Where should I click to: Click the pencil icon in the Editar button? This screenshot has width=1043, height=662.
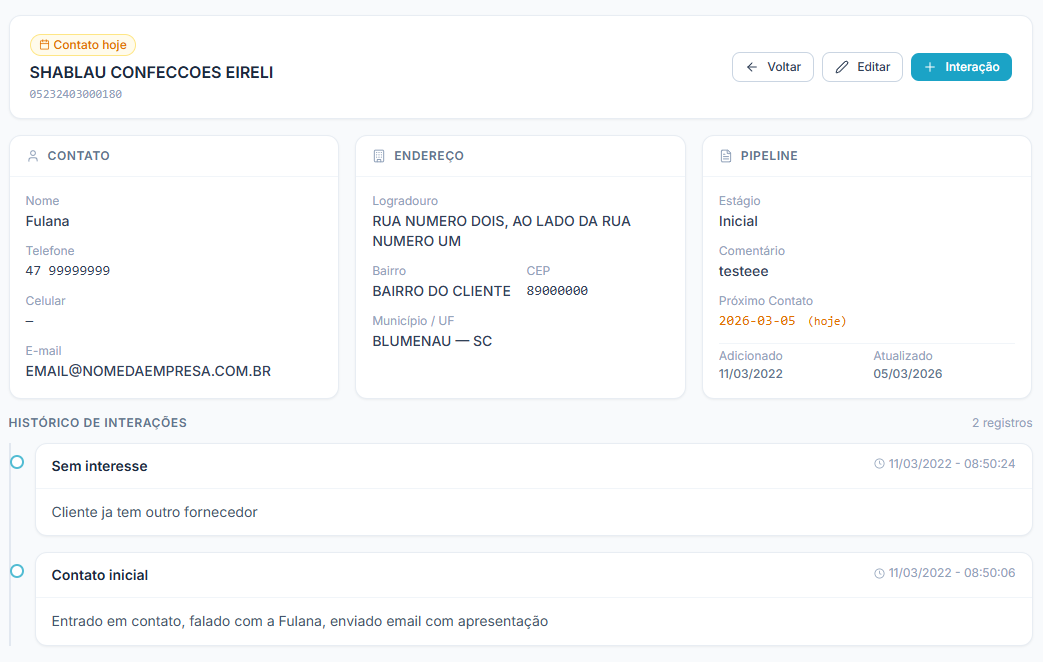841,66
